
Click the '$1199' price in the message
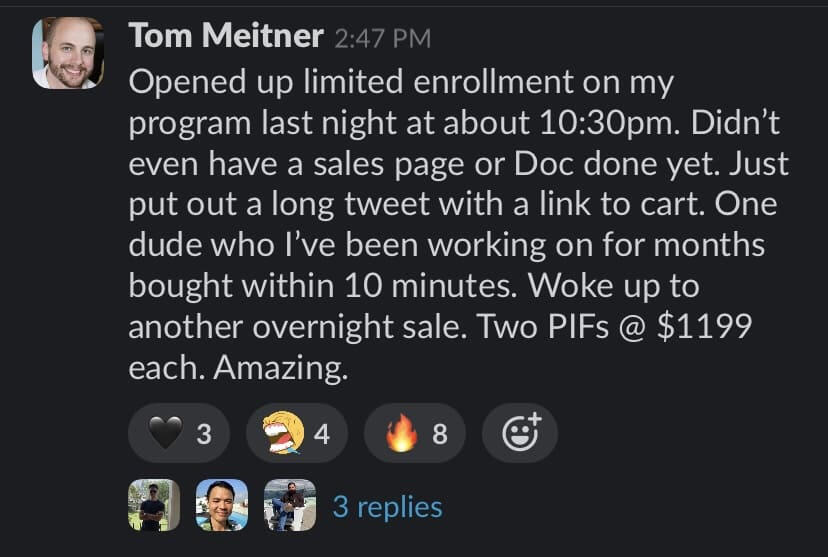pyautogui.click(x=704, y=327)
